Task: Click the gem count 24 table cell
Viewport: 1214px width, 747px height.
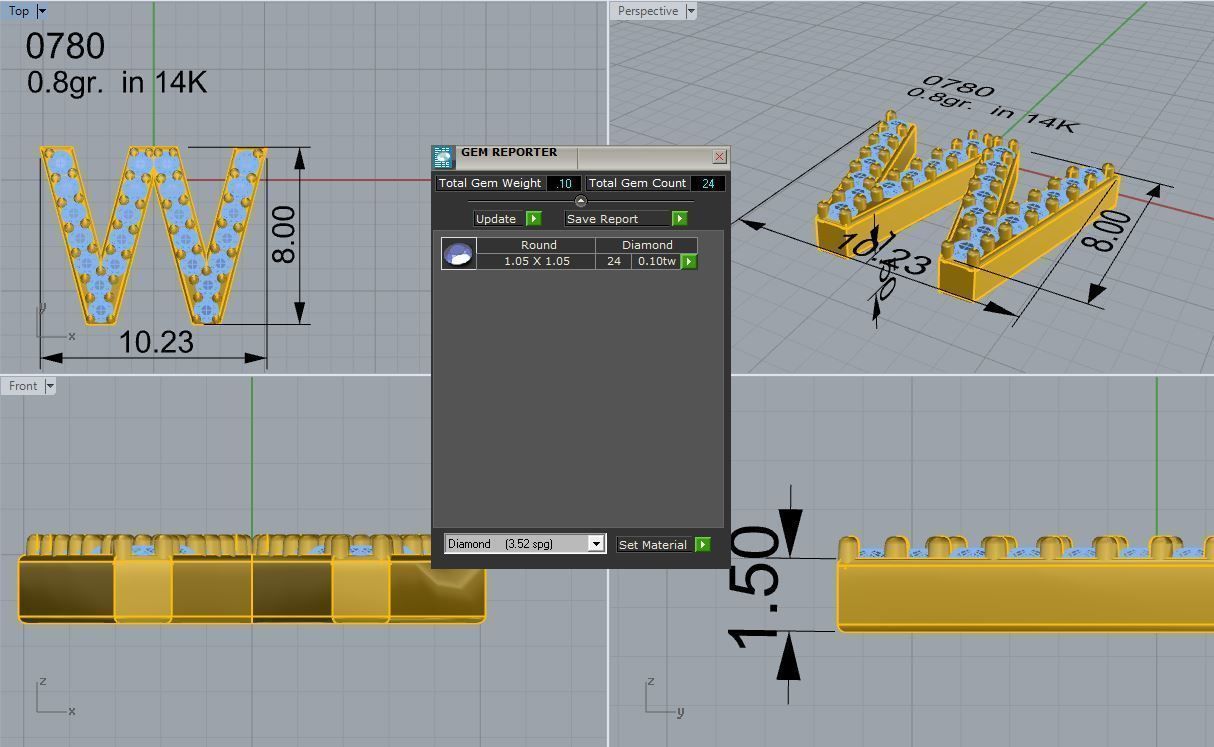Action: coord(613,261)
